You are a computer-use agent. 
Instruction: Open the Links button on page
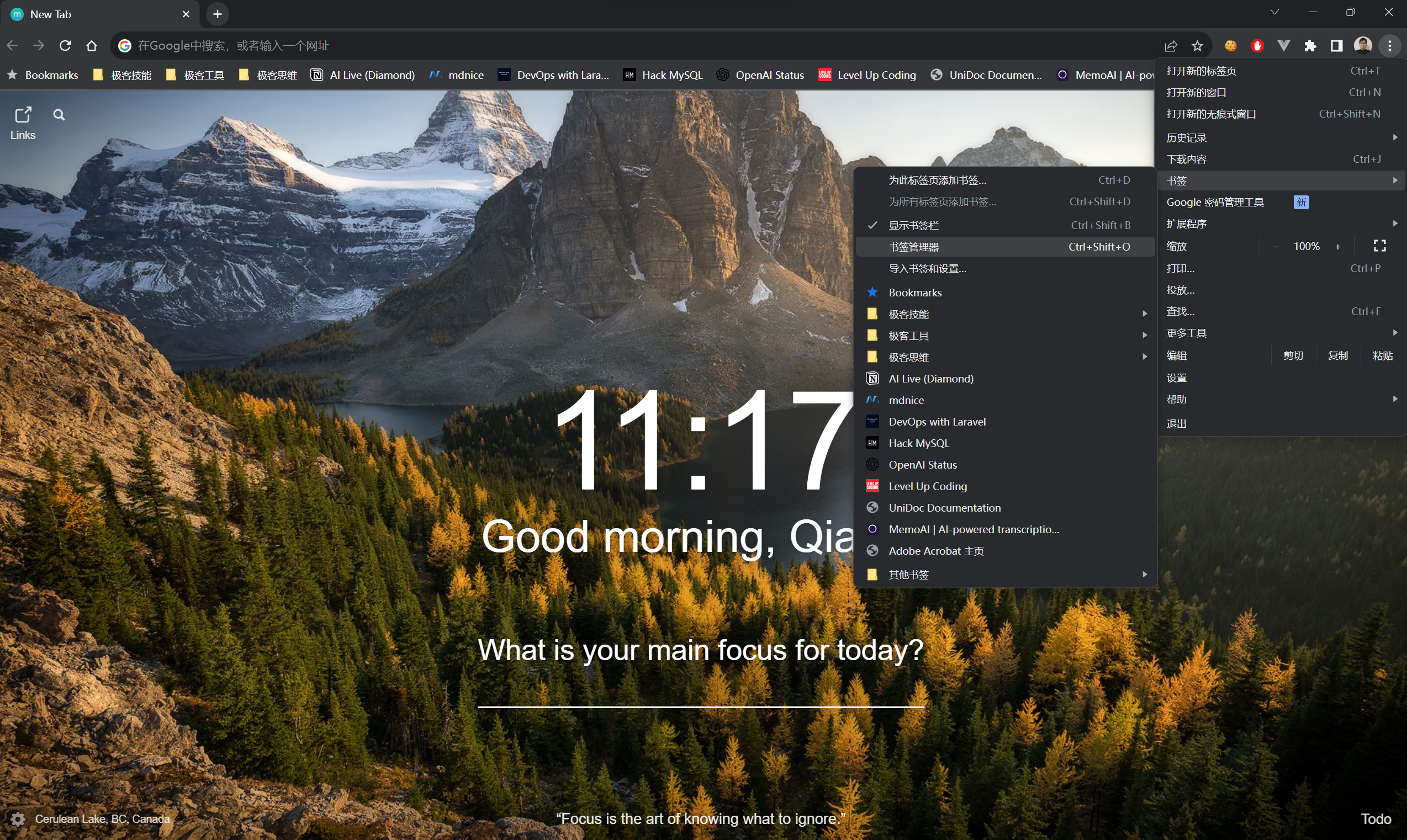pyautogui.click(x=23, y=123)
